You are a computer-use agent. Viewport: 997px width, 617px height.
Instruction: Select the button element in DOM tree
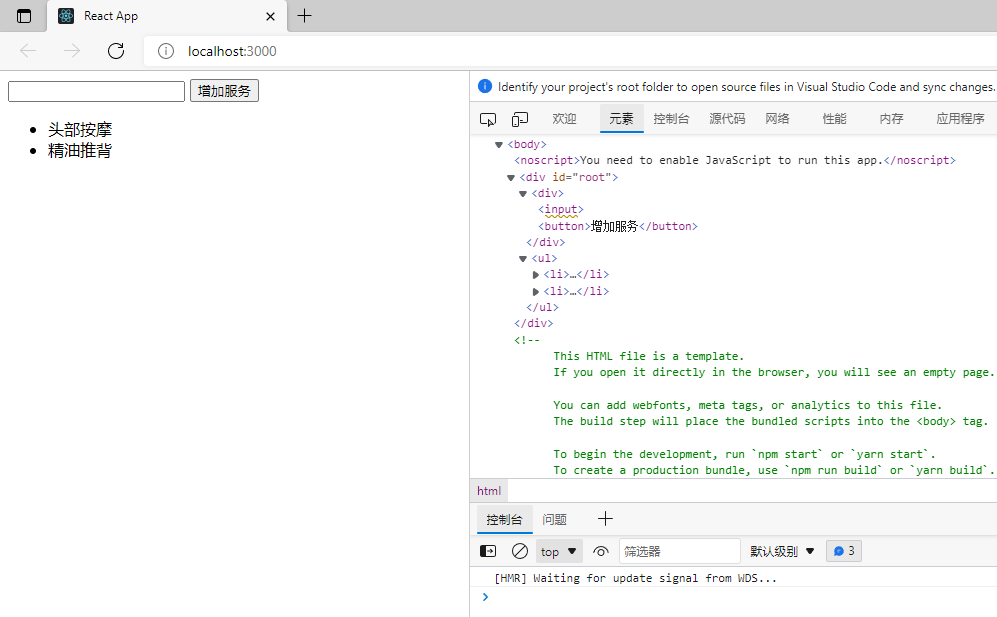point(617,226)
